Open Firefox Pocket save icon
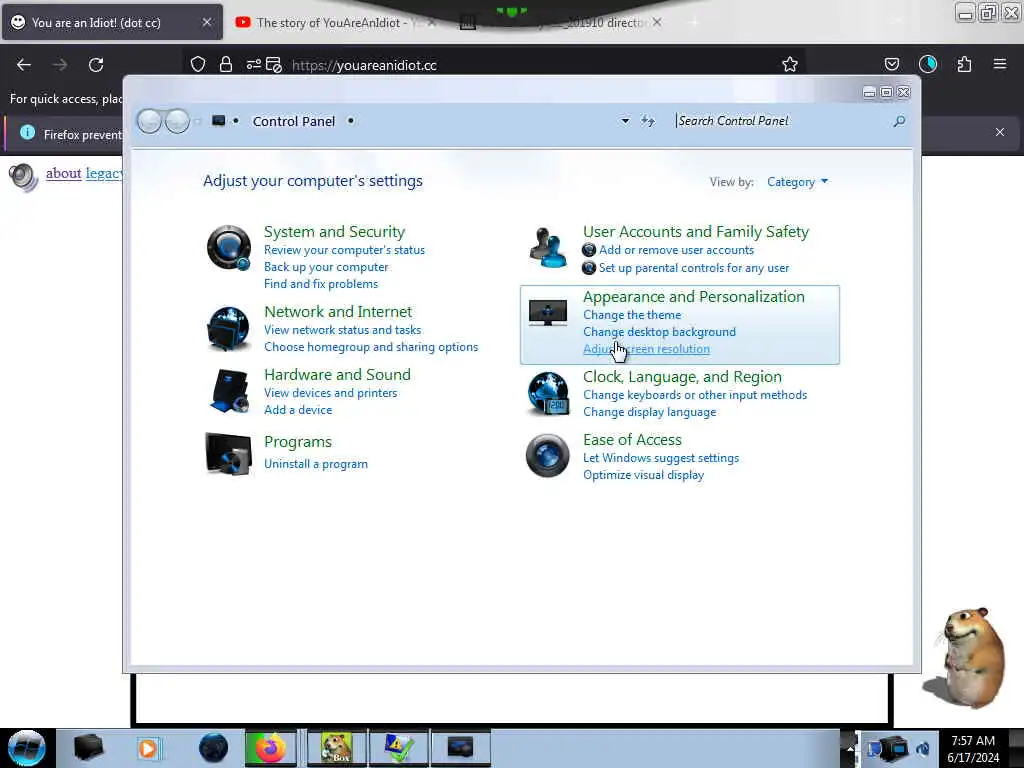The image size is (1024, 768). point(891,64)
